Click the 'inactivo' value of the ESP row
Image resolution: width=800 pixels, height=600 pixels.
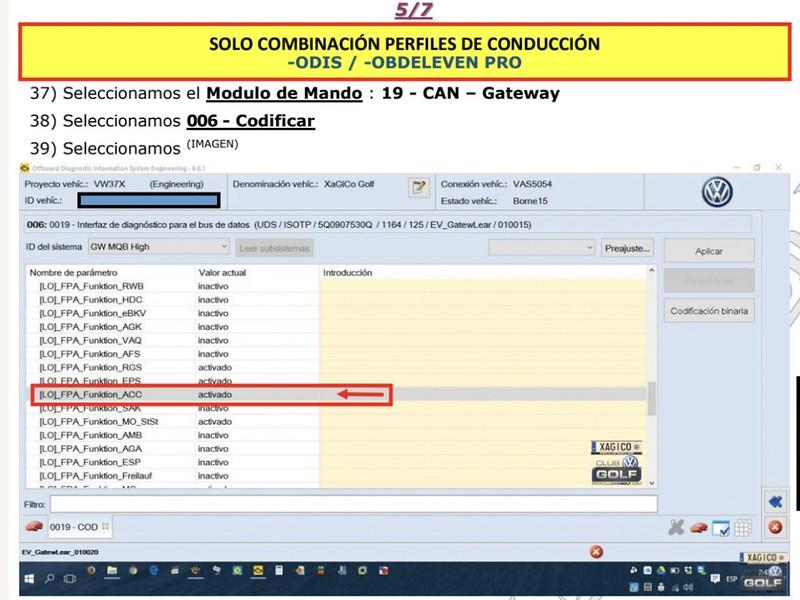(213, 462)
